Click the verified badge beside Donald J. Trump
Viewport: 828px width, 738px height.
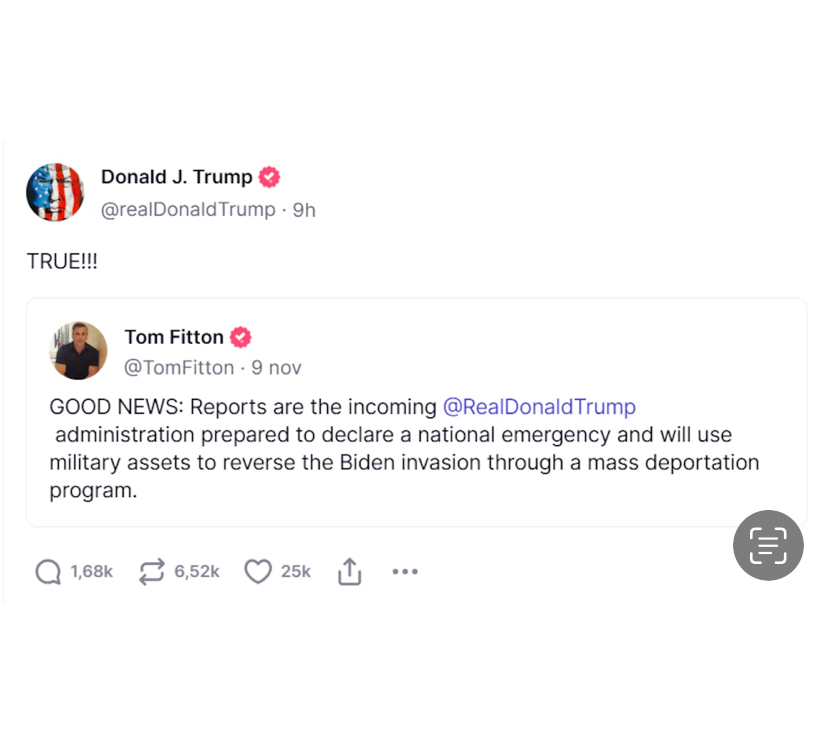point(269,178)
